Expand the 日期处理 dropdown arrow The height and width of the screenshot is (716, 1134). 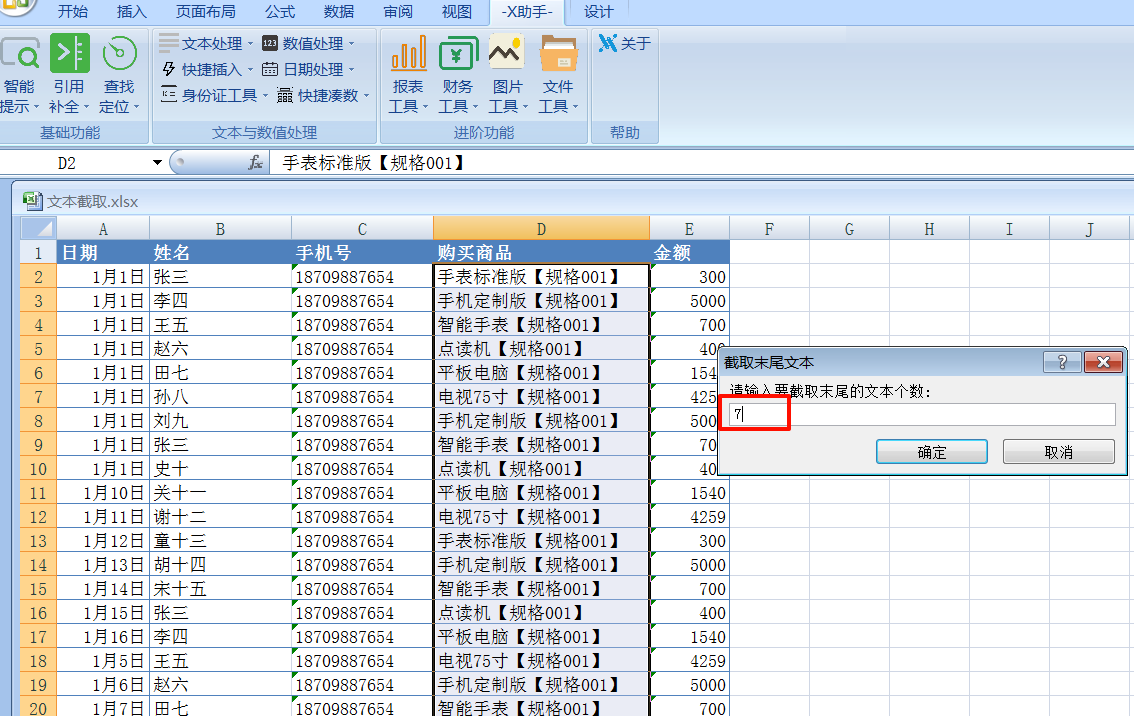[351, 69]
